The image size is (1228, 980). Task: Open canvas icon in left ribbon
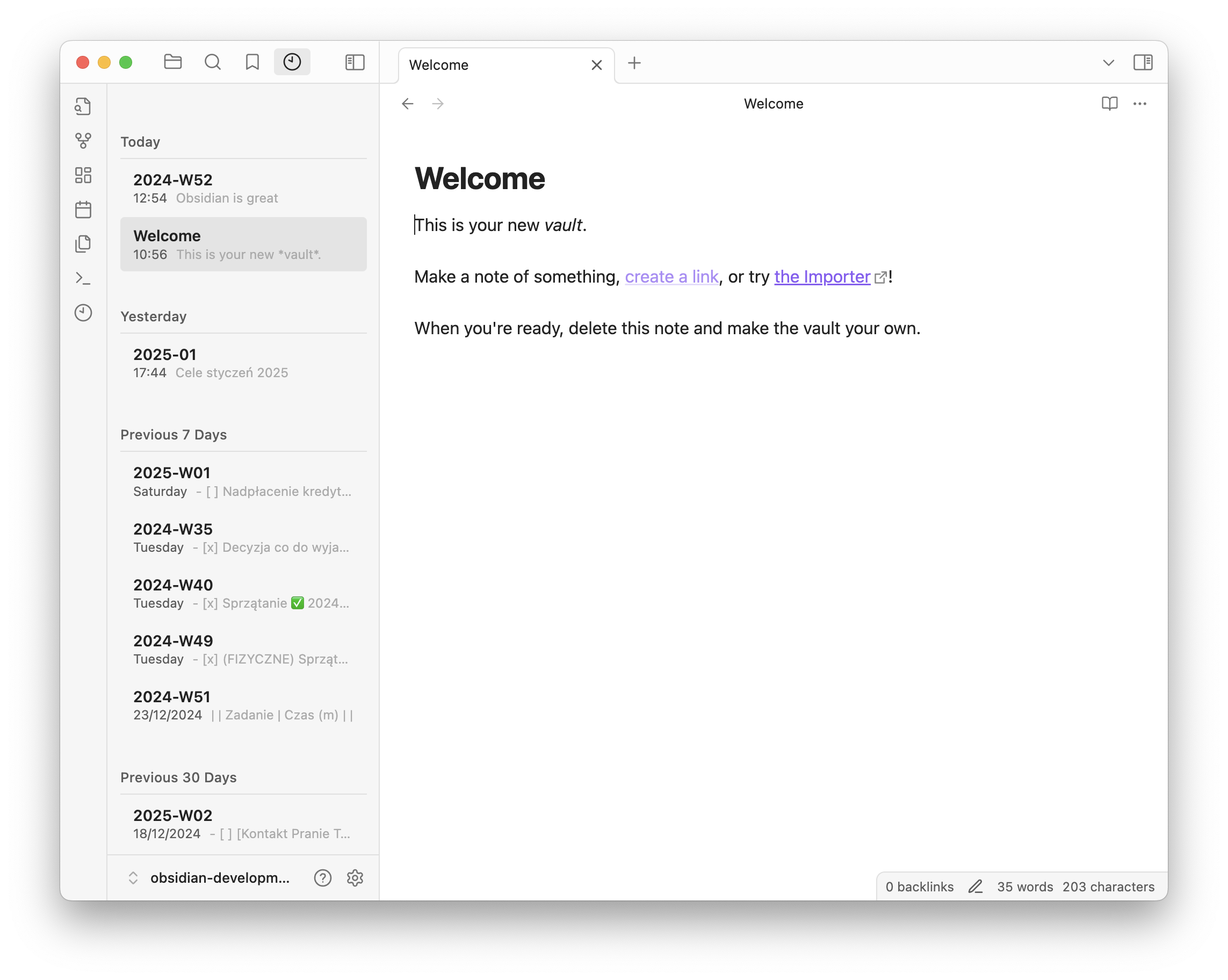pos(83,175)
